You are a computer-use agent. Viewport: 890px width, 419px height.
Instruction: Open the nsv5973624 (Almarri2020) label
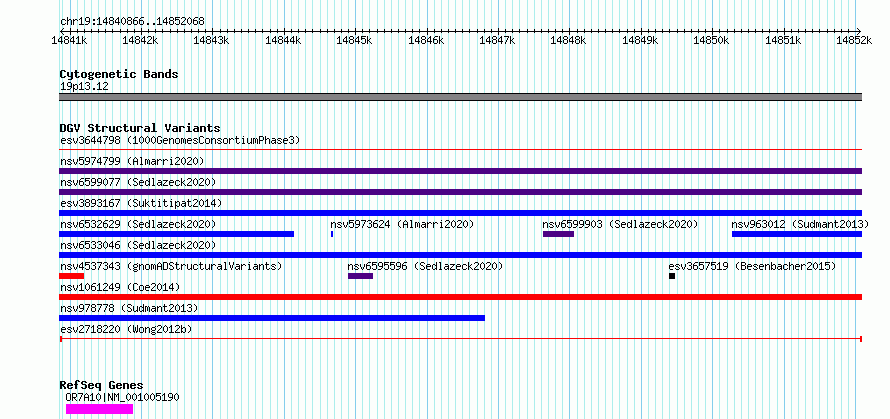click(402, 224)
